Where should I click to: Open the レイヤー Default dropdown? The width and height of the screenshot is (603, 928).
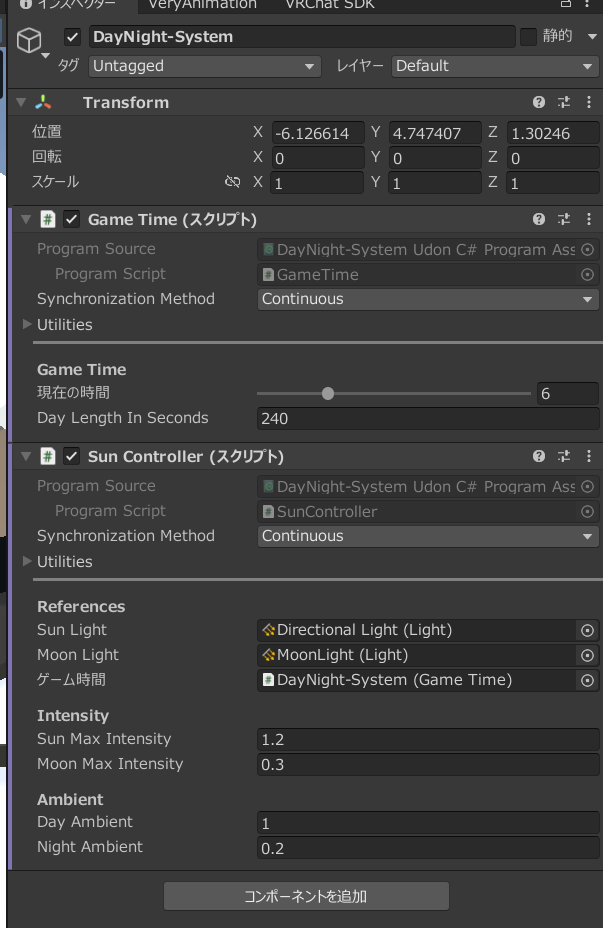tap(494, 66)
